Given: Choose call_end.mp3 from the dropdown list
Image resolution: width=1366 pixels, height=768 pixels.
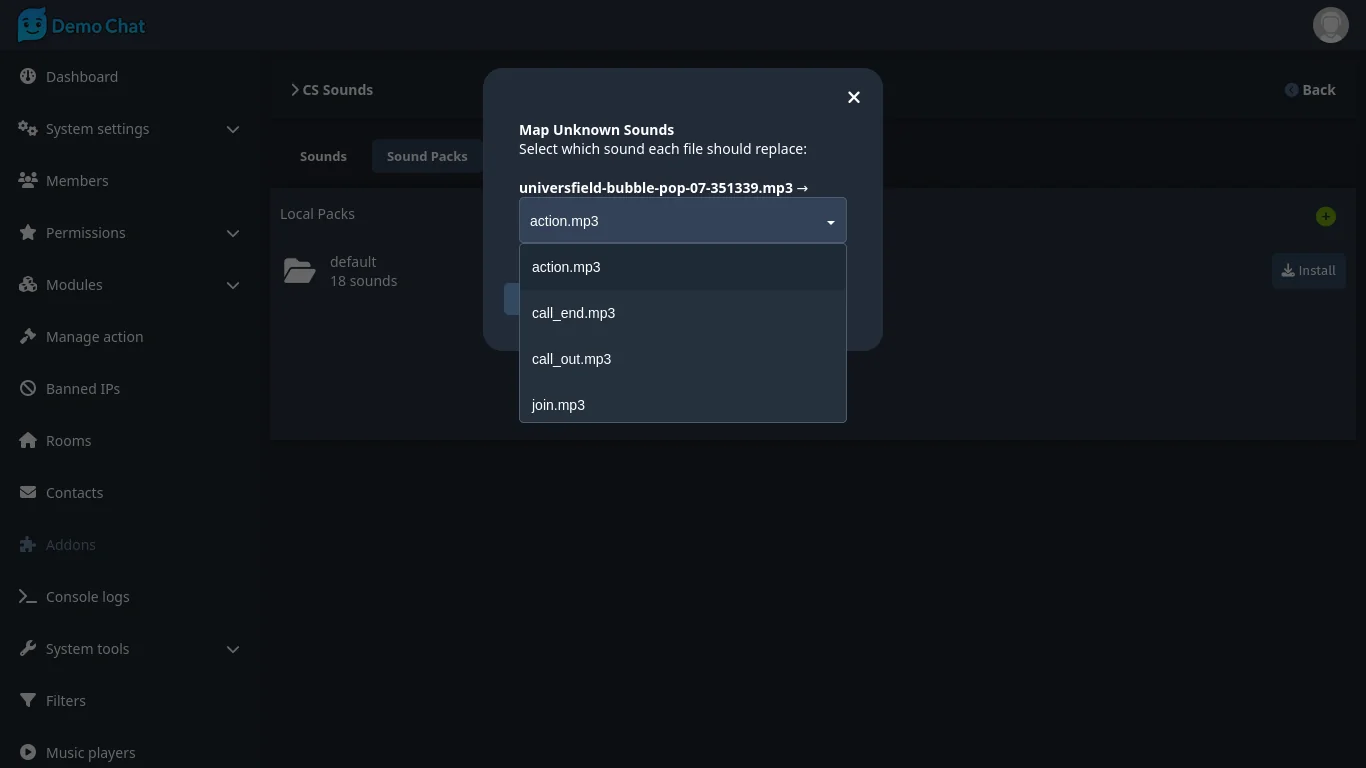Looking at the screenshot, I should pos(573,313).
